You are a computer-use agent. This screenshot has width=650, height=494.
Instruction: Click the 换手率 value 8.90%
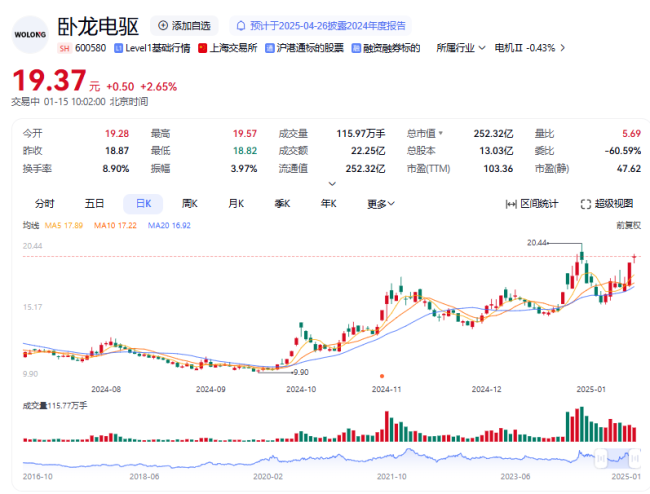(x=116, y=169)
